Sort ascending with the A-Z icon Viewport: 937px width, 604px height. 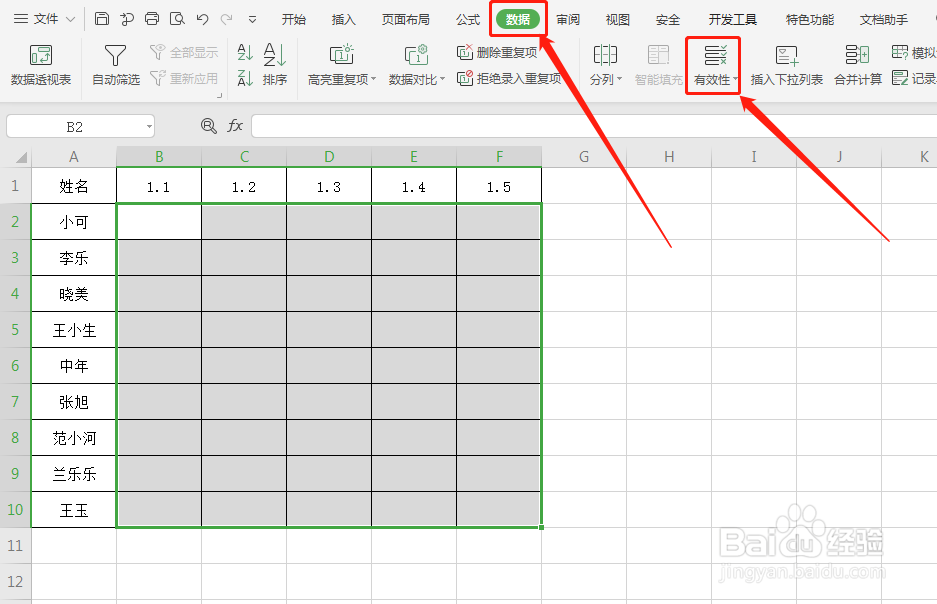tap(245, 52)
